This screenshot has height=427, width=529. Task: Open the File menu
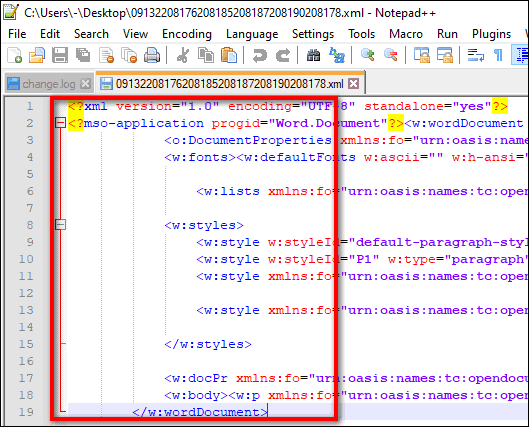coord(17,34)
